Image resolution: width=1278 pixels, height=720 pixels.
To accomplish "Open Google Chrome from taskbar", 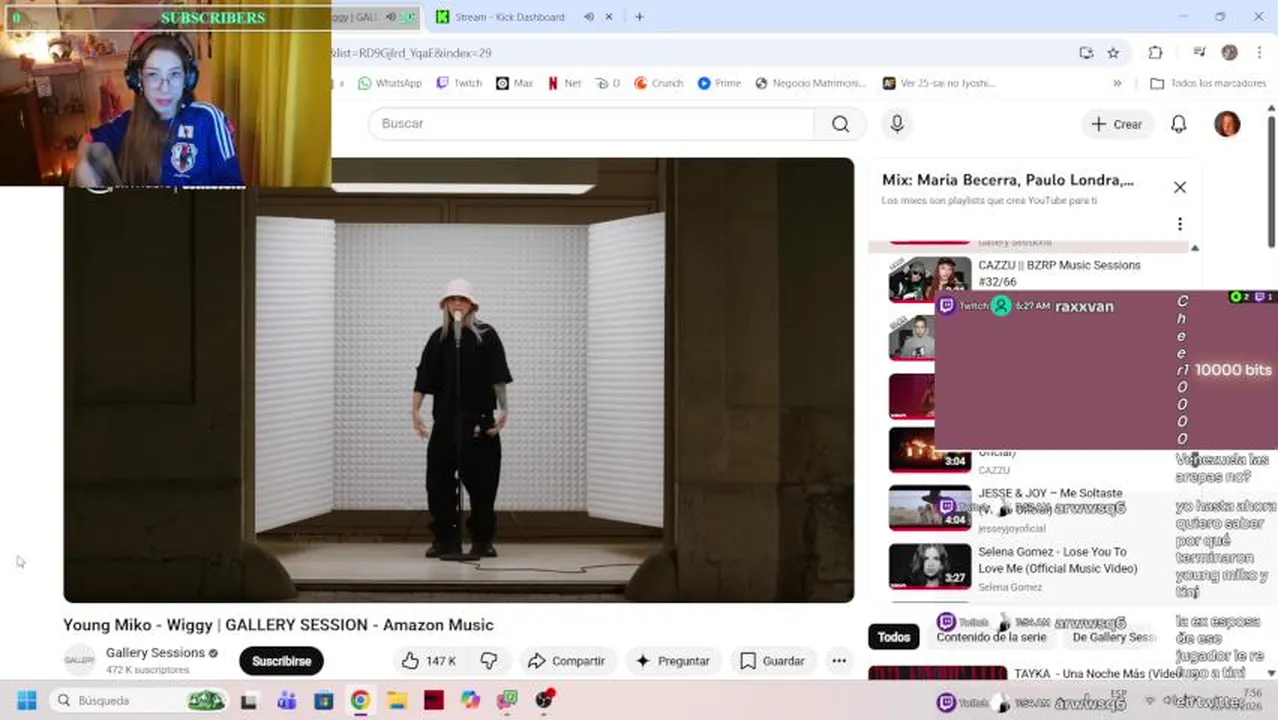I will point(360,700).
